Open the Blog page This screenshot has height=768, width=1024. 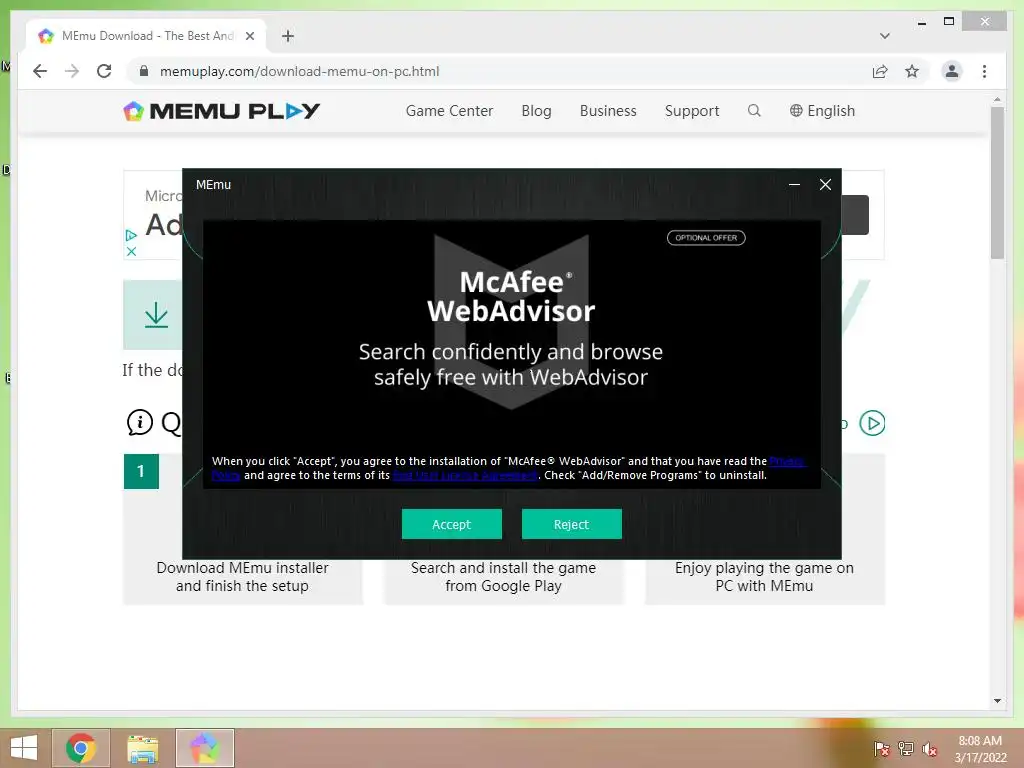point(536,111)
